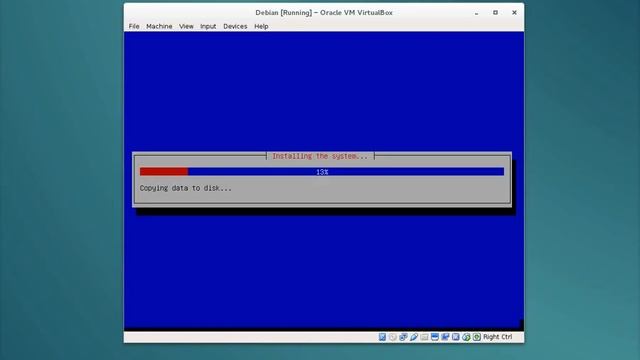Viewport: 640px width, 360px height.
Task: Click the display settings status icon
Action: (435, 337)
